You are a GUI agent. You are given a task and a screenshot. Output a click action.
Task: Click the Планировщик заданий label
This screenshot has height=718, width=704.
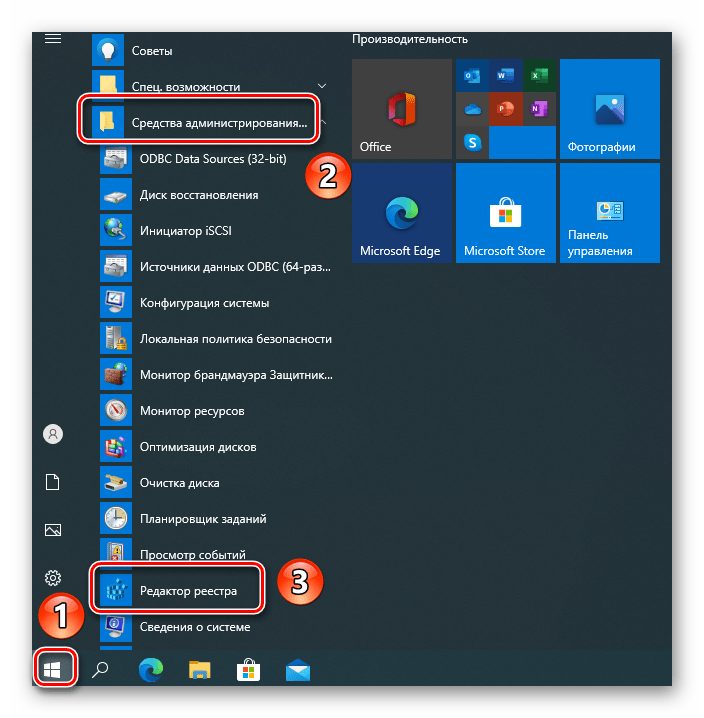[203, 519]
